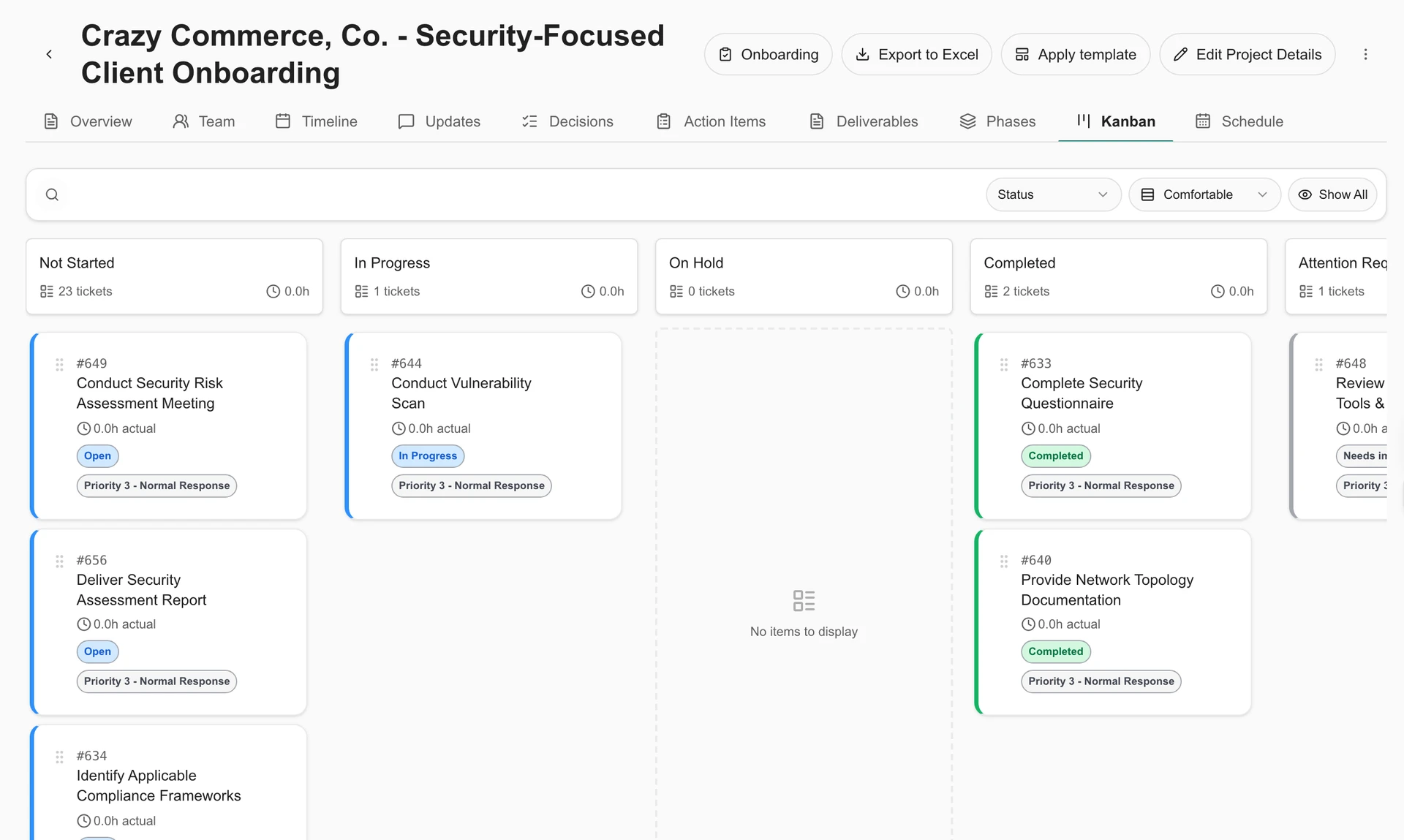Grab the drag handle on ticket #640
The height and width of the screenshot is (840, 1404).
coord(1004,561)
